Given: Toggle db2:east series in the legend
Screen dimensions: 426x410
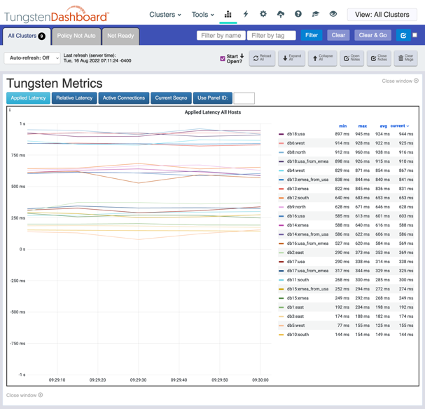Looking at the screenshot, I should pyautogui.click(x=295, y=252).
